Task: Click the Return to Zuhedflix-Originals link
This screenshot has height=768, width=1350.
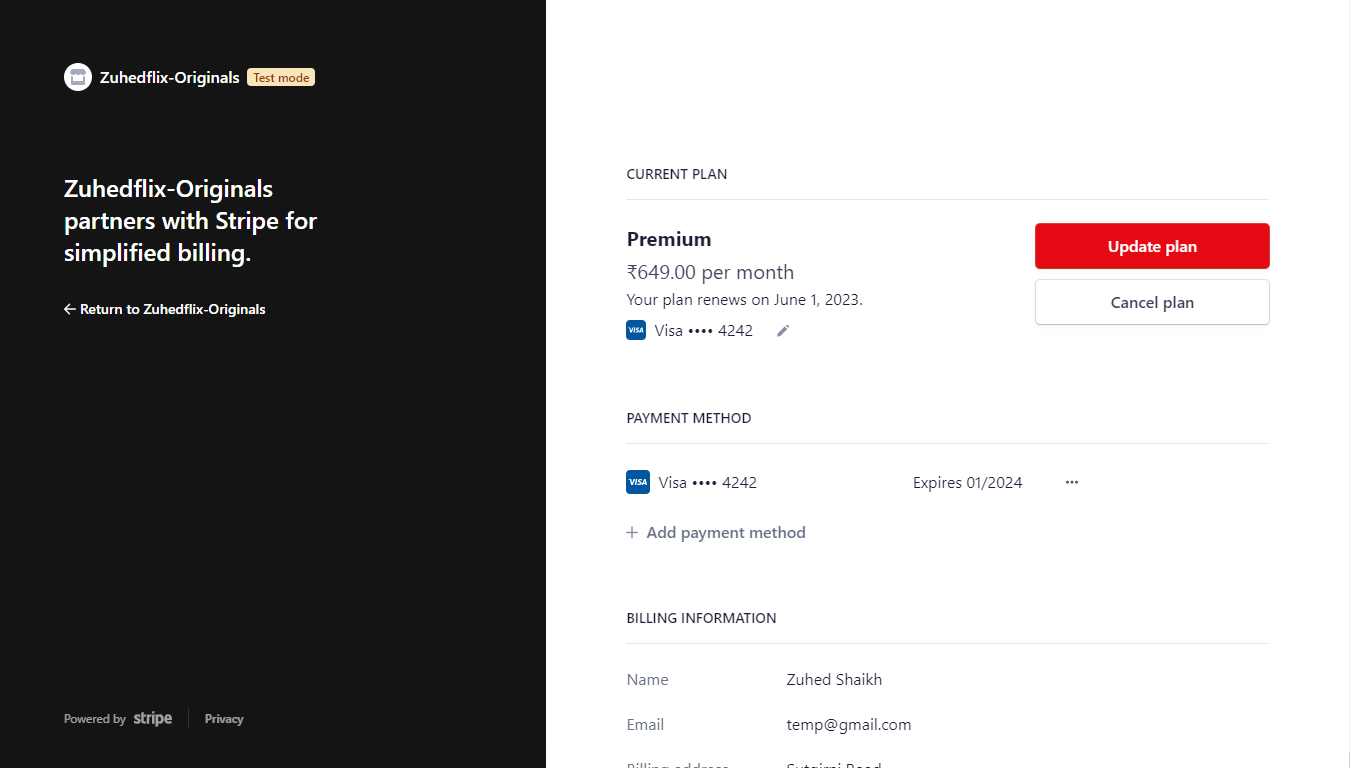Action: (165, 309)
